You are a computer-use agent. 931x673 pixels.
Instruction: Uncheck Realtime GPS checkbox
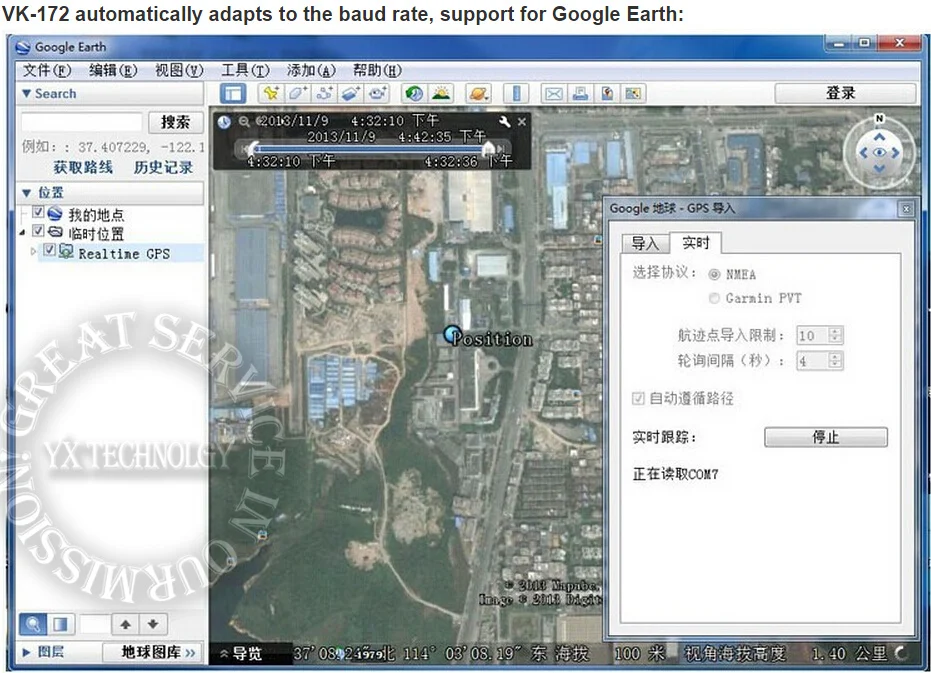coord(50,250)
